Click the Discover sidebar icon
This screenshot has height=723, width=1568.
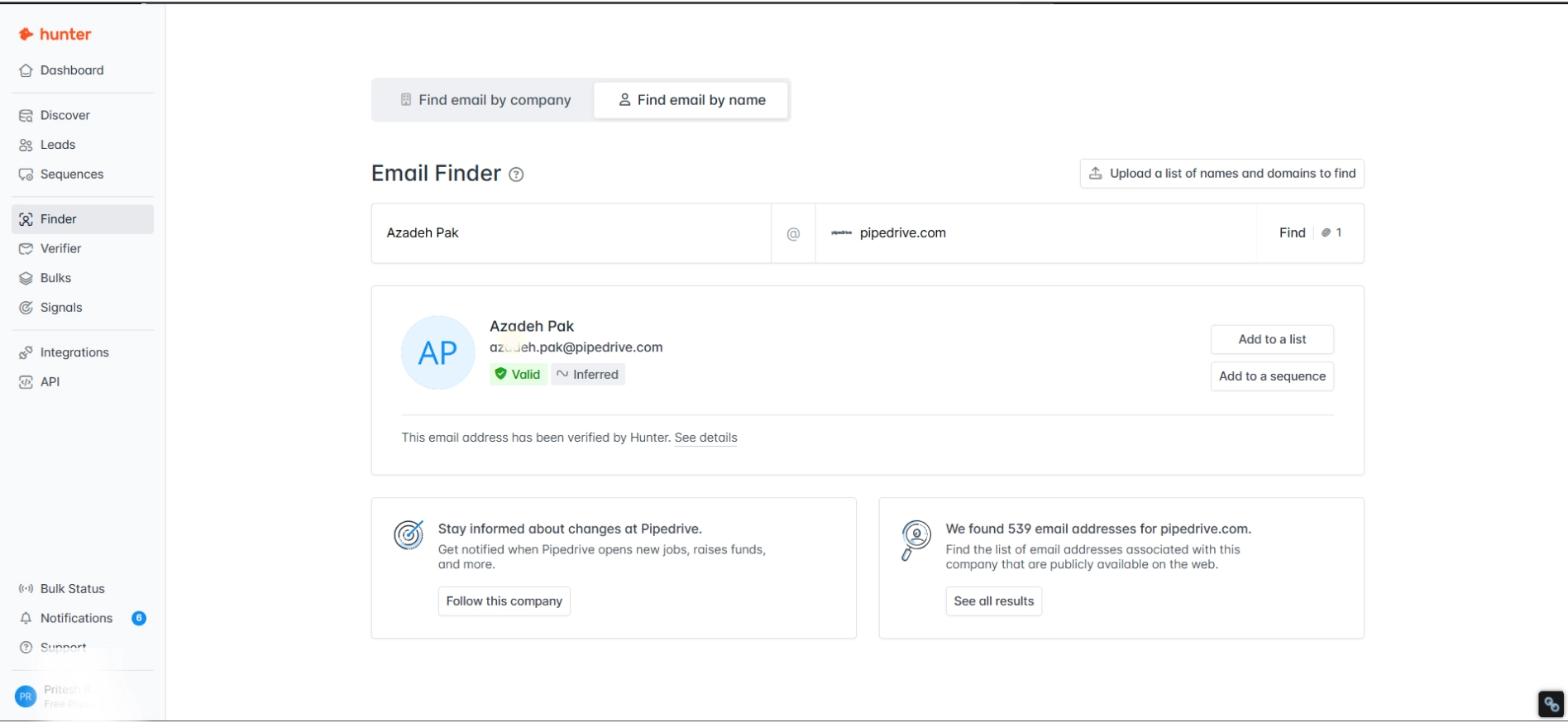point(26,115)
